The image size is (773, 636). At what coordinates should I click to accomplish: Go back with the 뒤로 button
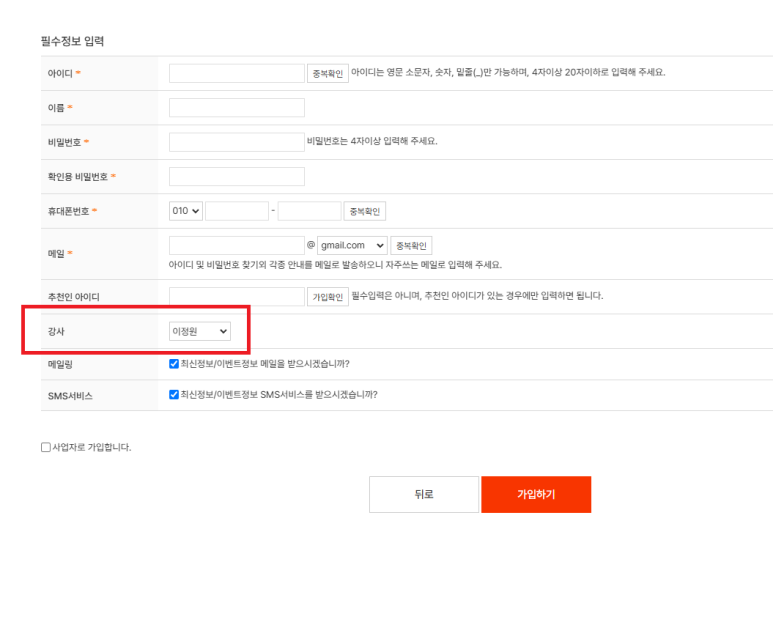tap(424, 495)
